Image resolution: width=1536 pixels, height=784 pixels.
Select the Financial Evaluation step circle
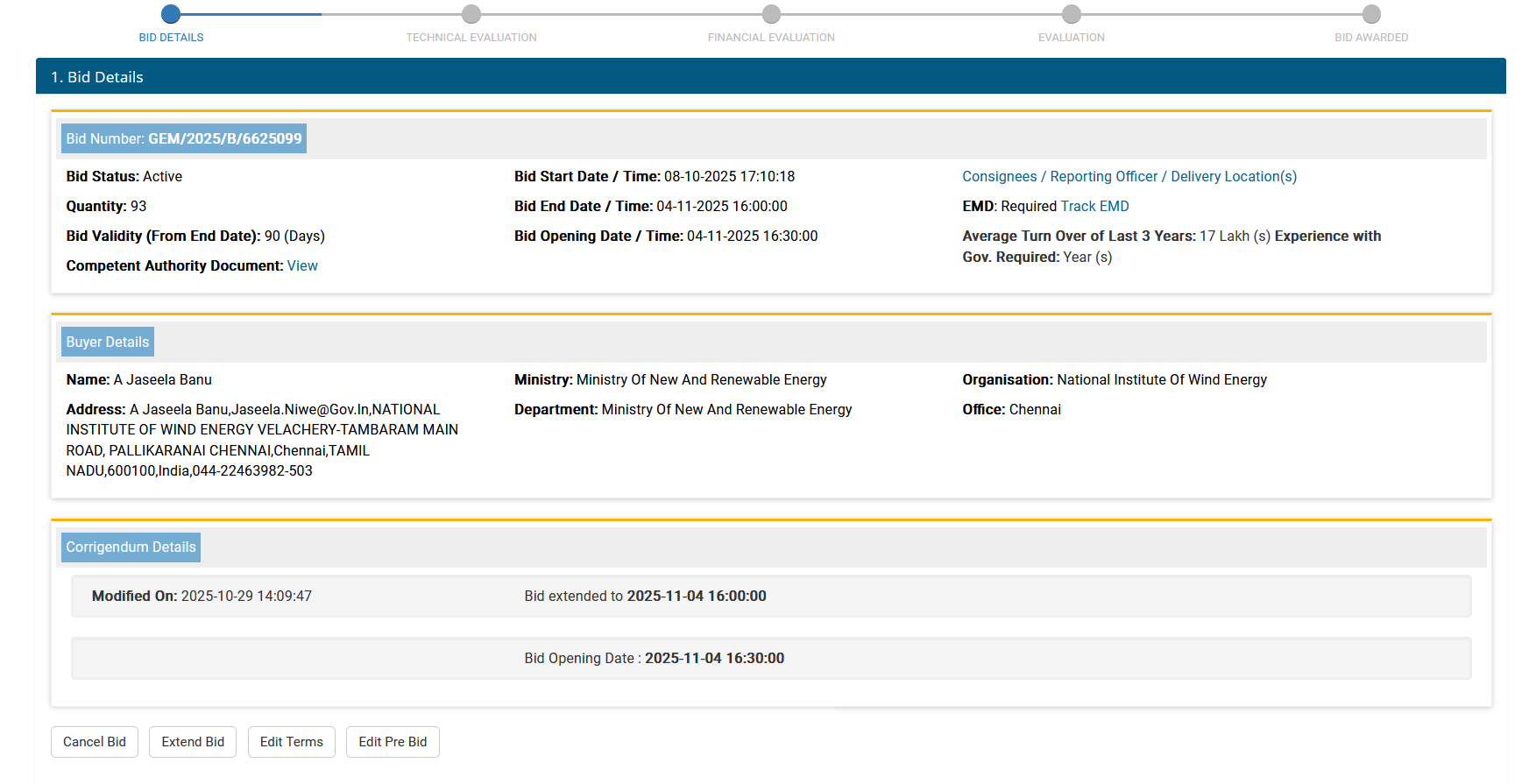771,14
